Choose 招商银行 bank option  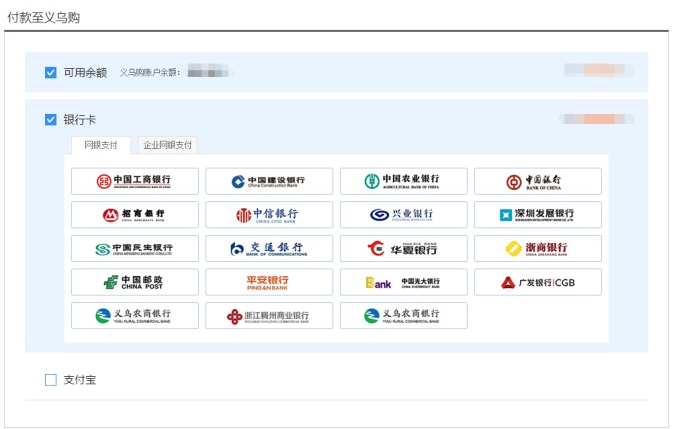coord(135,215)
